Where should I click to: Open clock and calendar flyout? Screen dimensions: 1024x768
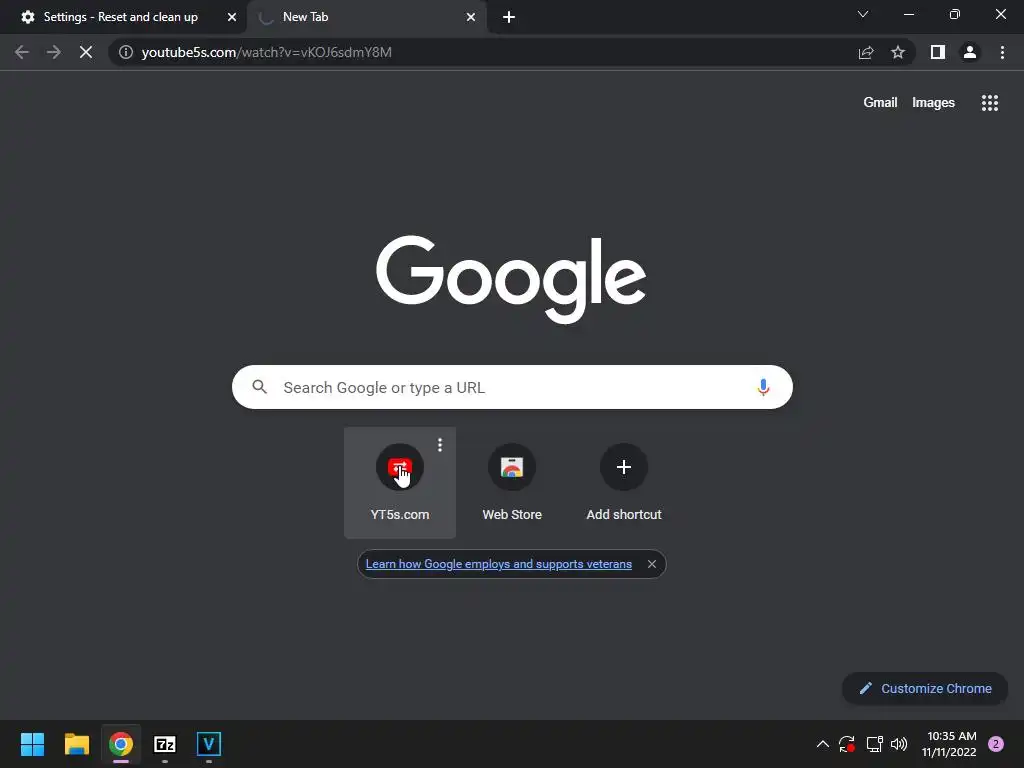pos(950,744)
